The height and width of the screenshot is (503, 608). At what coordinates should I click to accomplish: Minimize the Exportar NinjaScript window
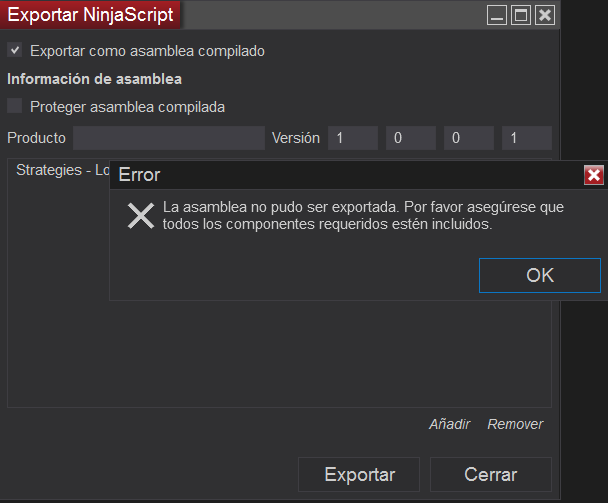coord(497,16)
